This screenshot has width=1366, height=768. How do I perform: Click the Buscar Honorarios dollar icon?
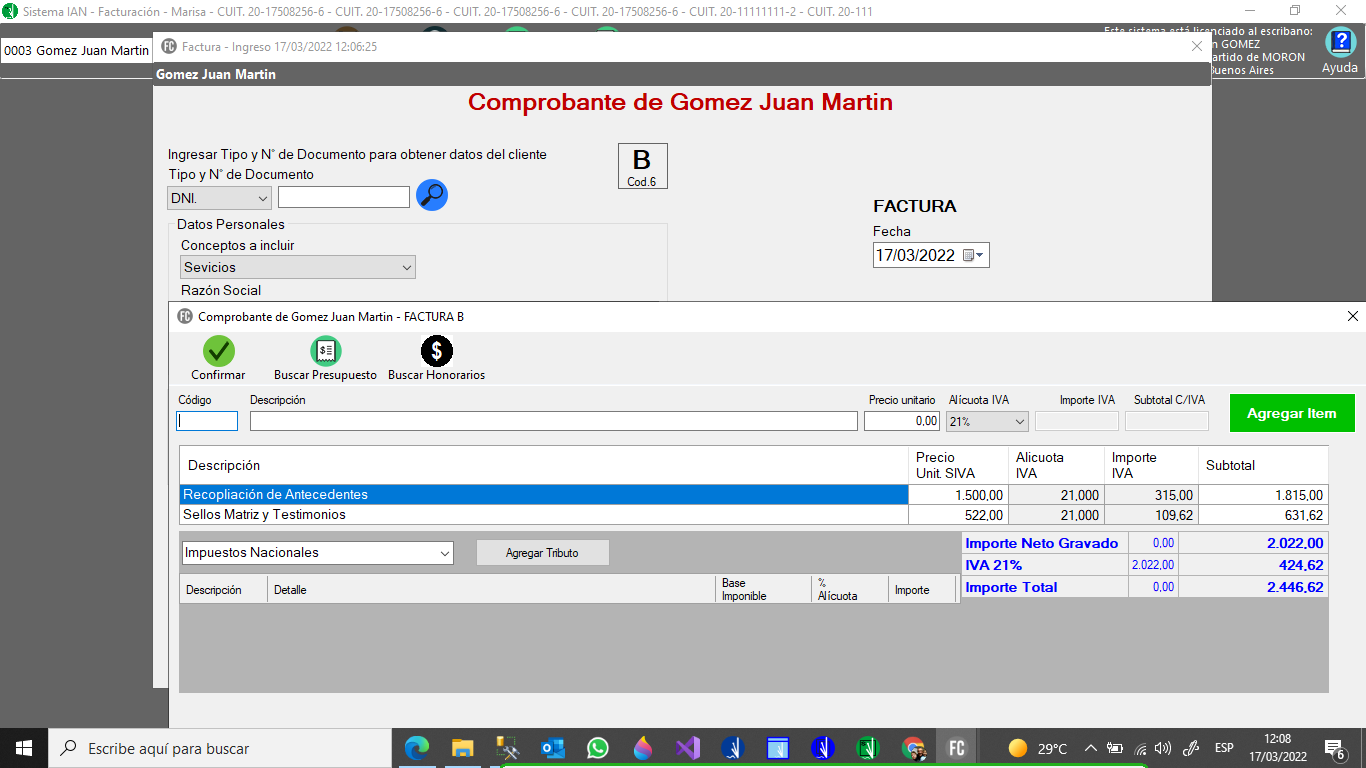[436, 351]
